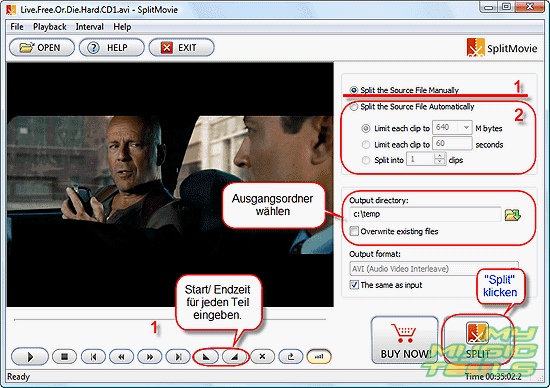Expand the M bytes size dropdown

pos(466,127)
